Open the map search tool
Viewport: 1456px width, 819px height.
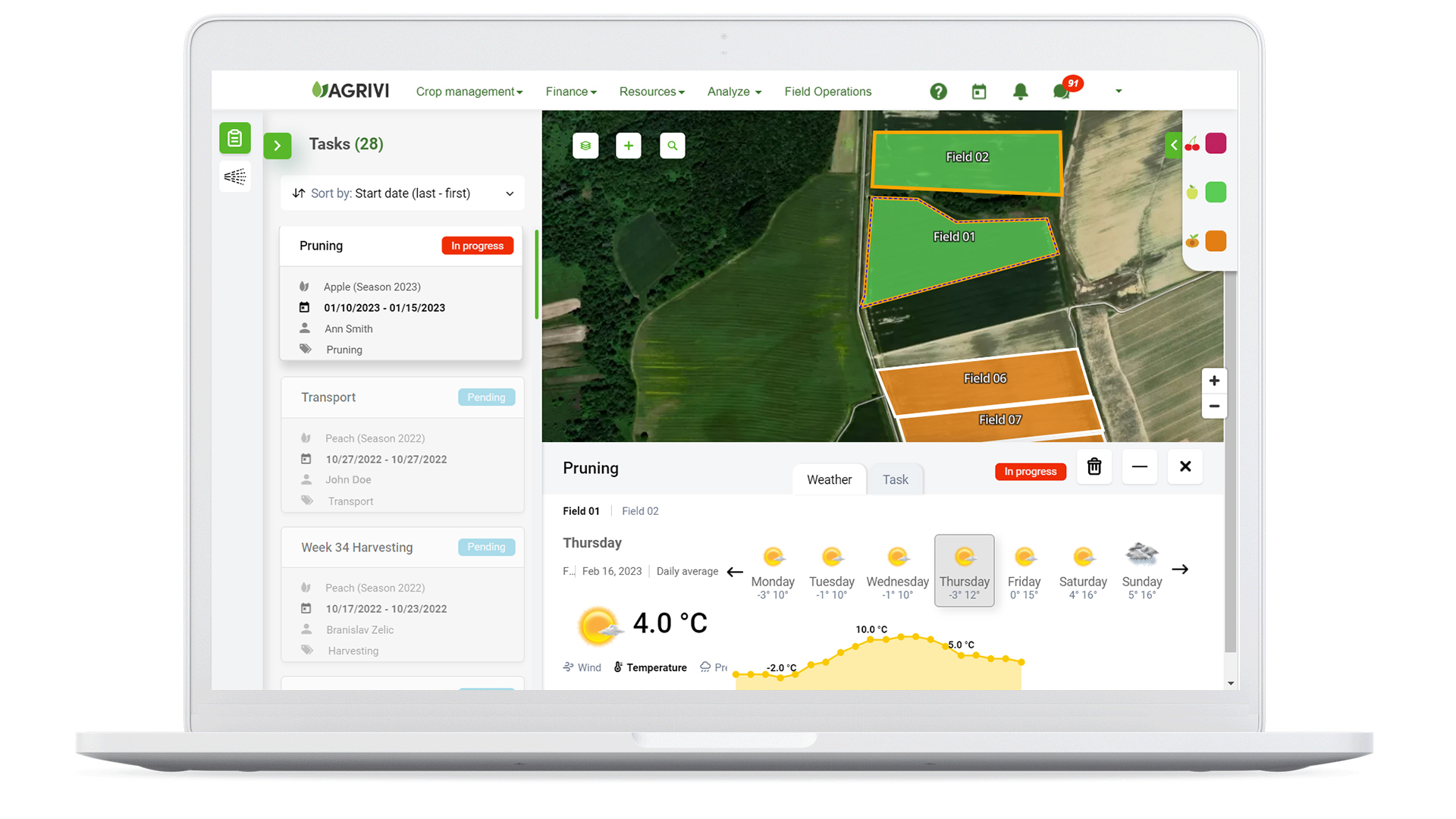coord(673,146)
